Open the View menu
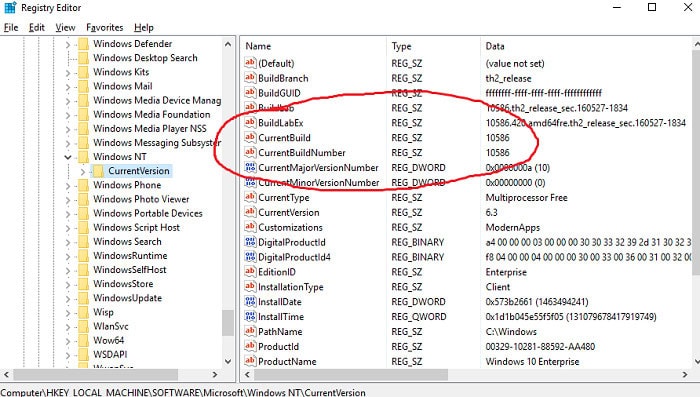This screenshot has height=397, width=700. click(x=65, y=28)
